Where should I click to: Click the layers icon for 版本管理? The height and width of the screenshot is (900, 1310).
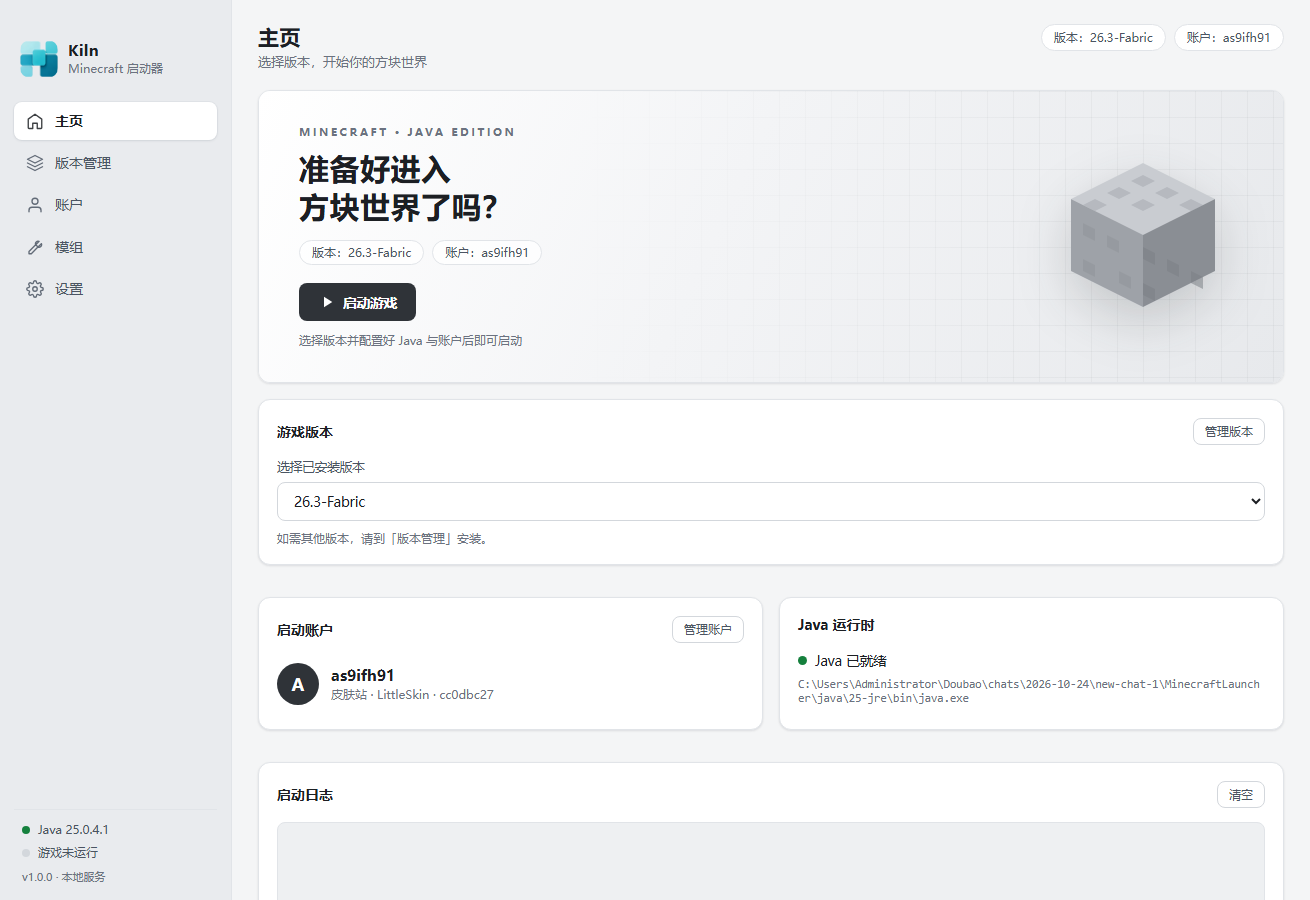[35, 163]
